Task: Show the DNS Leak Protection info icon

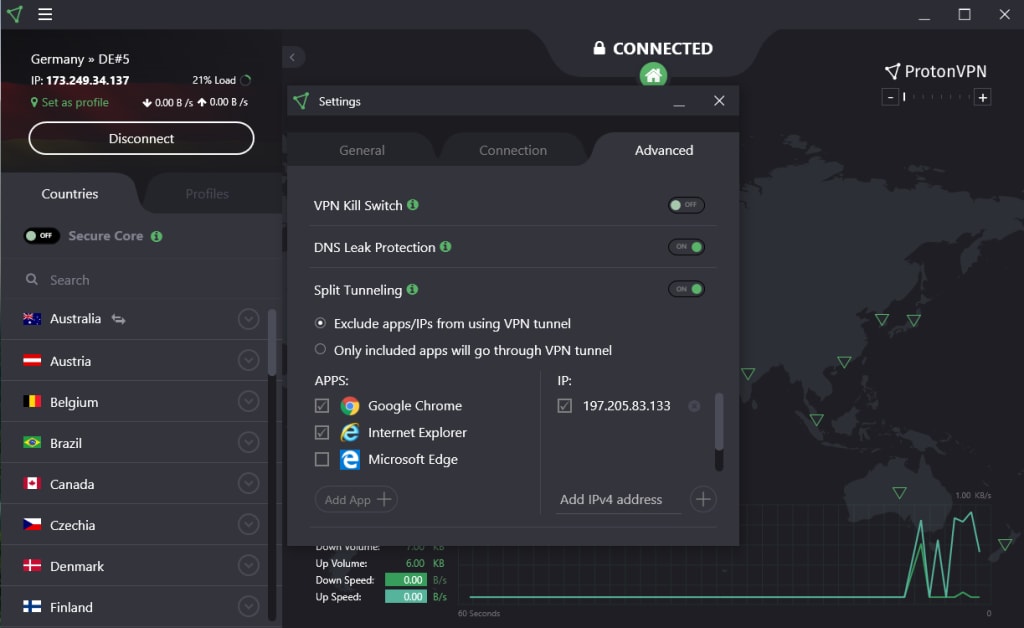Action: pyautogui.click(x=445, y=247)
